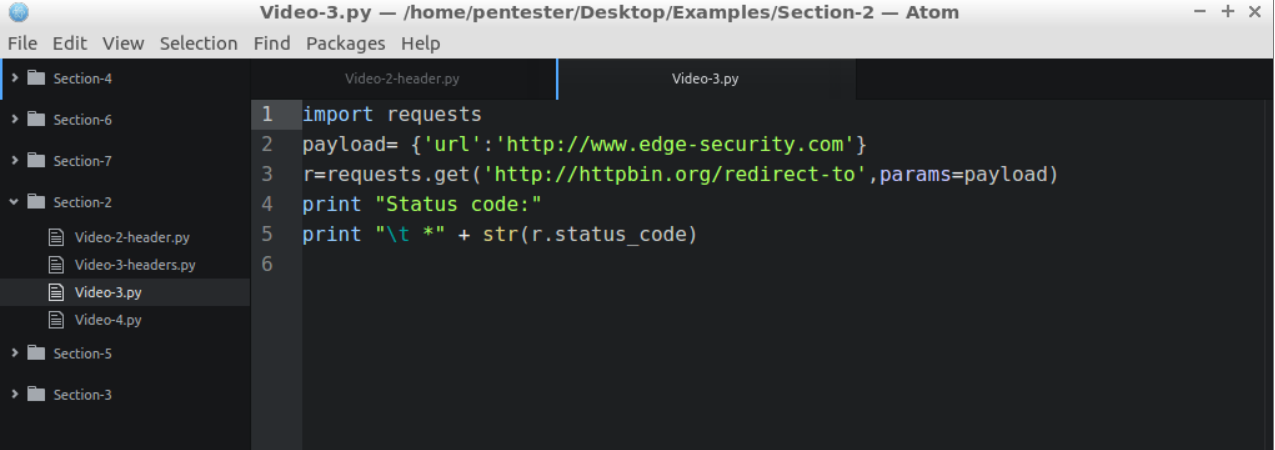
Task: Click the Section-4 folder icon
Action: [x=37, y=78]
